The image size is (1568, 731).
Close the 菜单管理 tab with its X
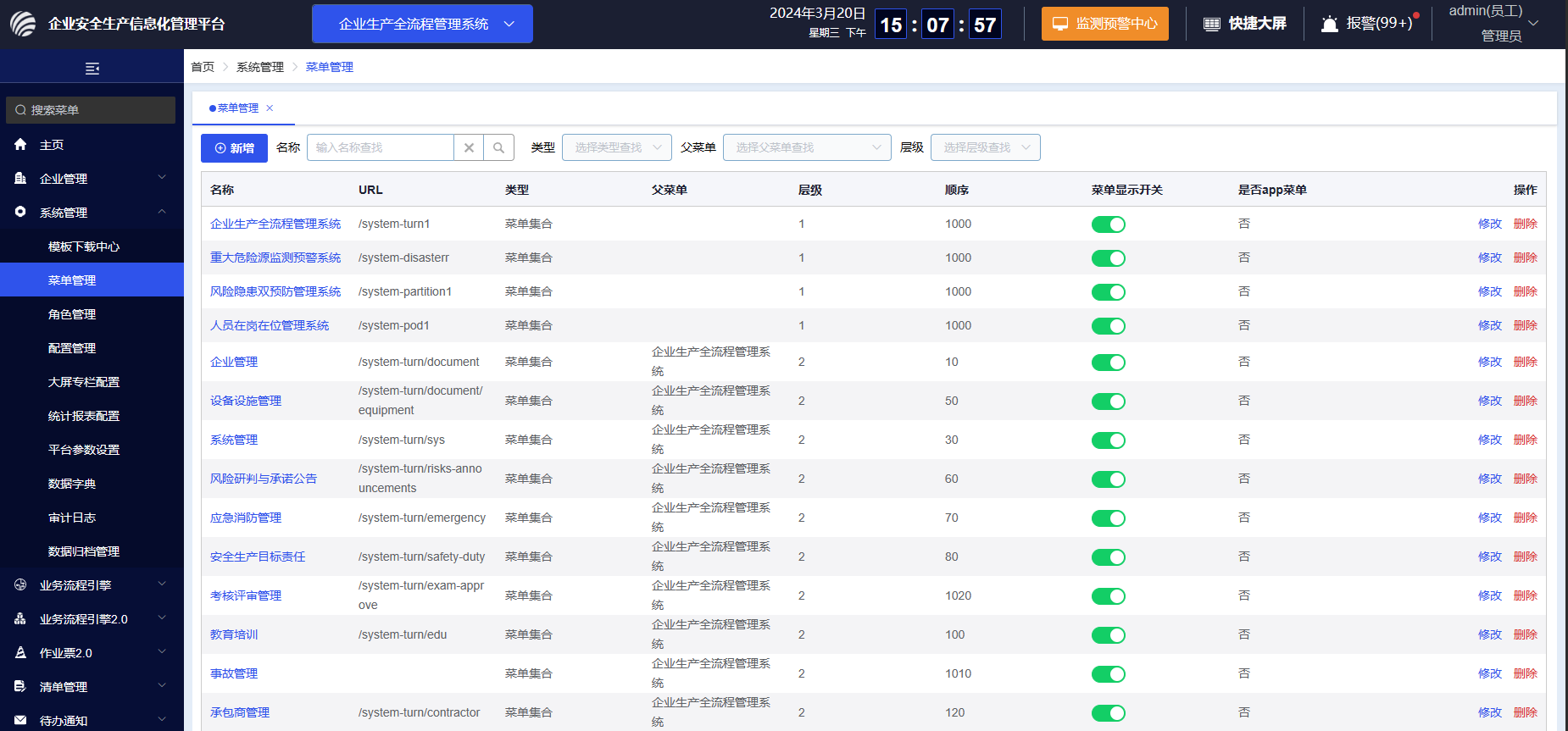coord(270,108)
